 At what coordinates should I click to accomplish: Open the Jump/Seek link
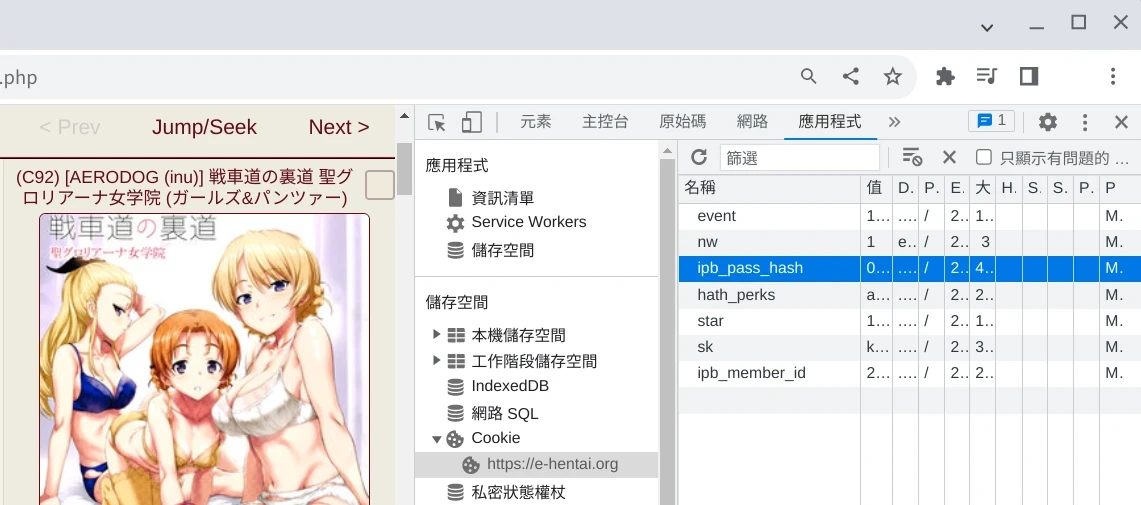204,127
